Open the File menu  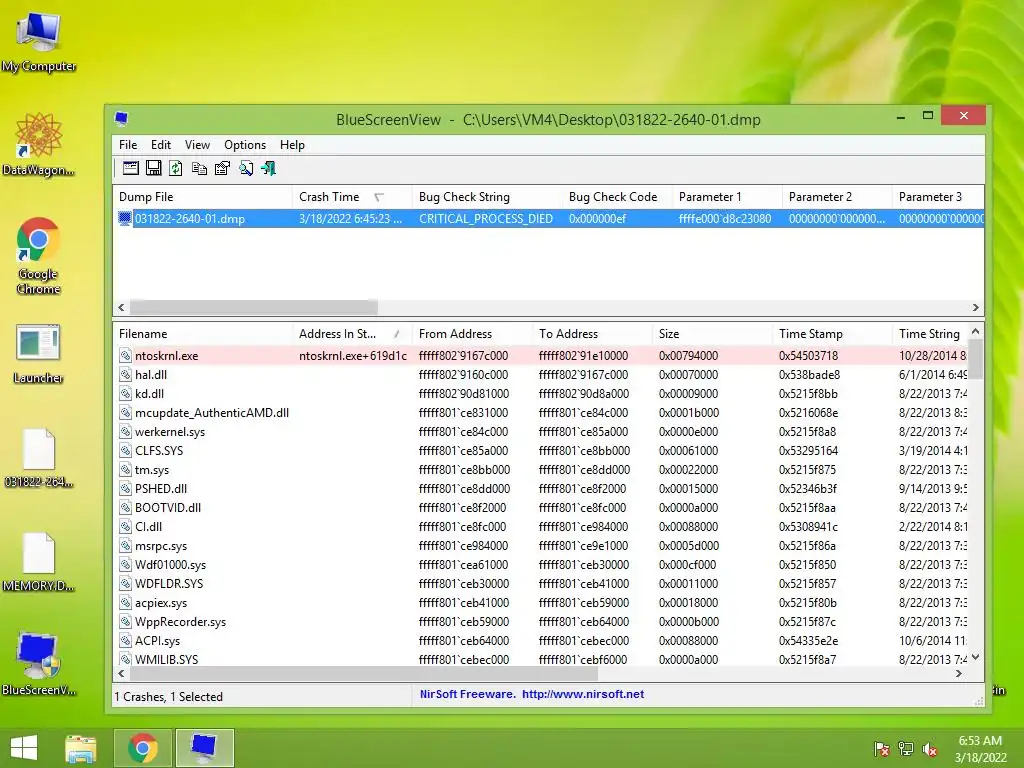pyautogui.click(x=128, y=145)
